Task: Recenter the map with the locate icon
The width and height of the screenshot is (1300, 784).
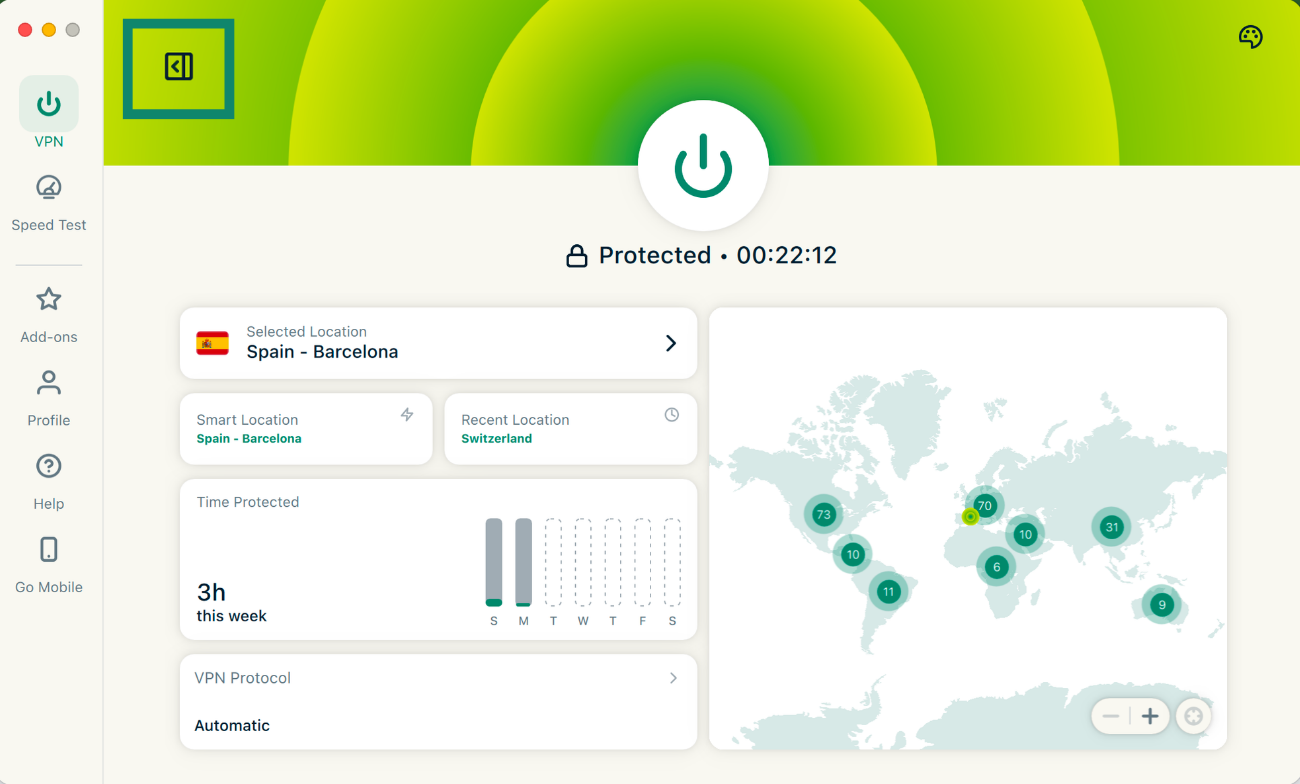Action: pos(1193,716)
